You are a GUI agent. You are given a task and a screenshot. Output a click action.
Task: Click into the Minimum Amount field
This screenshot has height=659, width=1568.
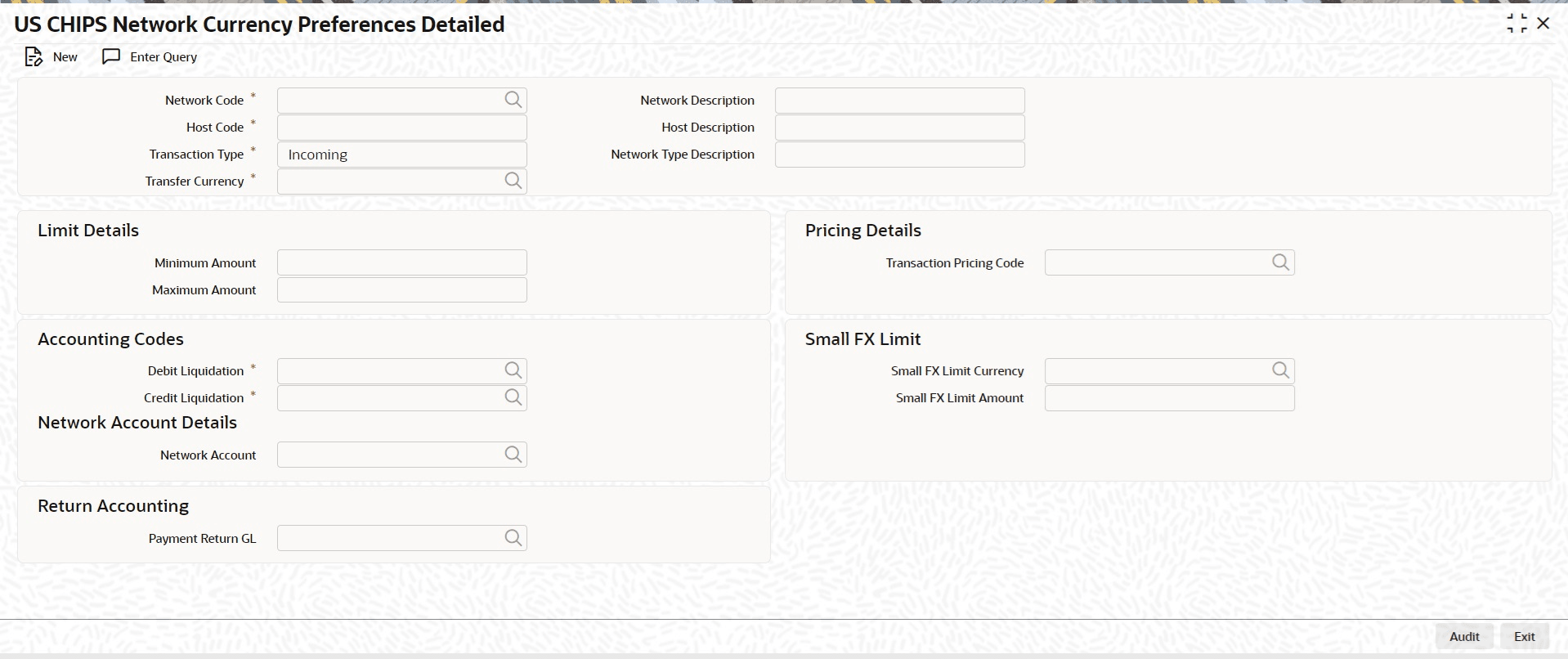coord(401,262)
